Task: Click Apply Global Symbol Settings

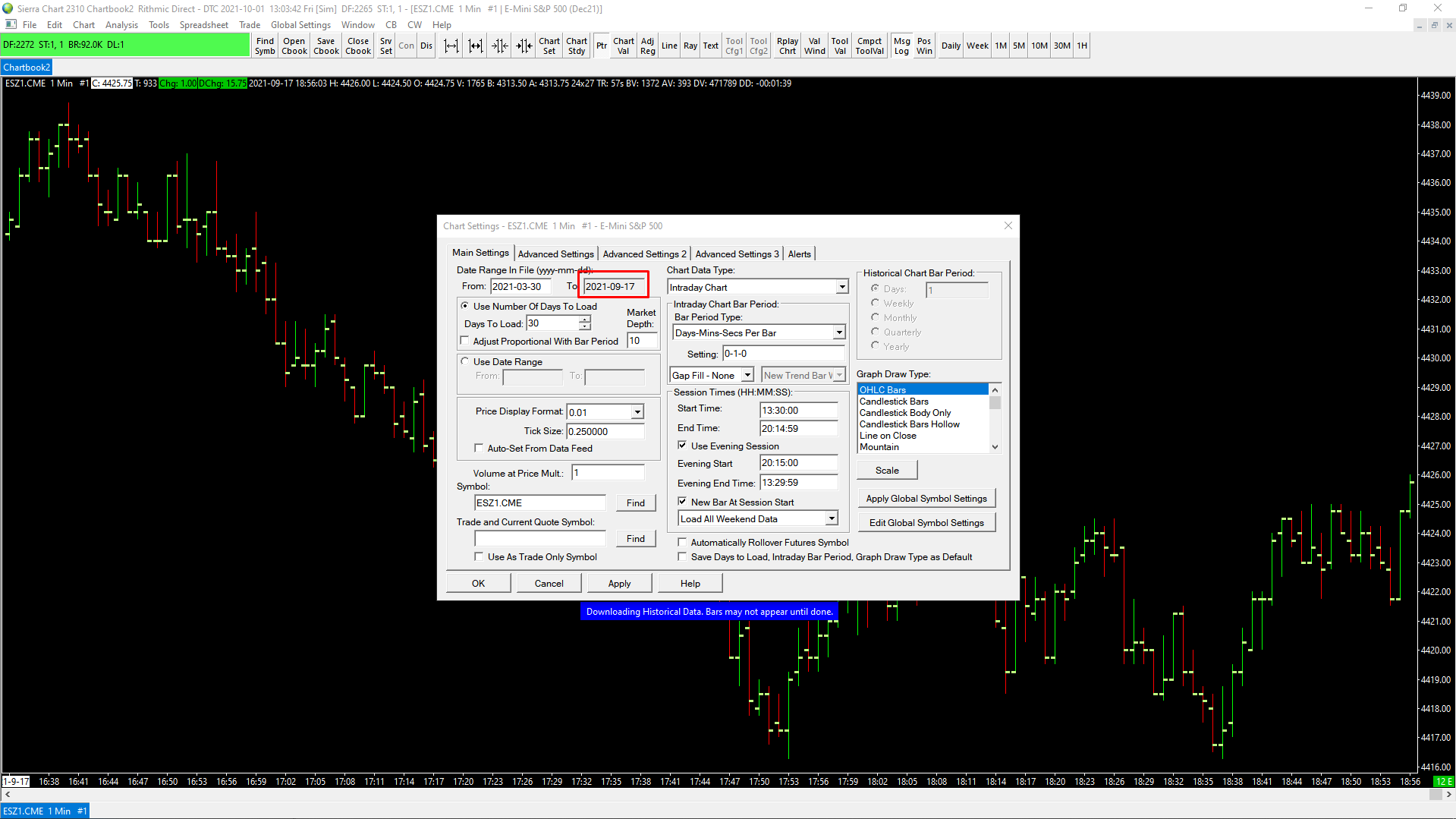Action: (926, 499)
